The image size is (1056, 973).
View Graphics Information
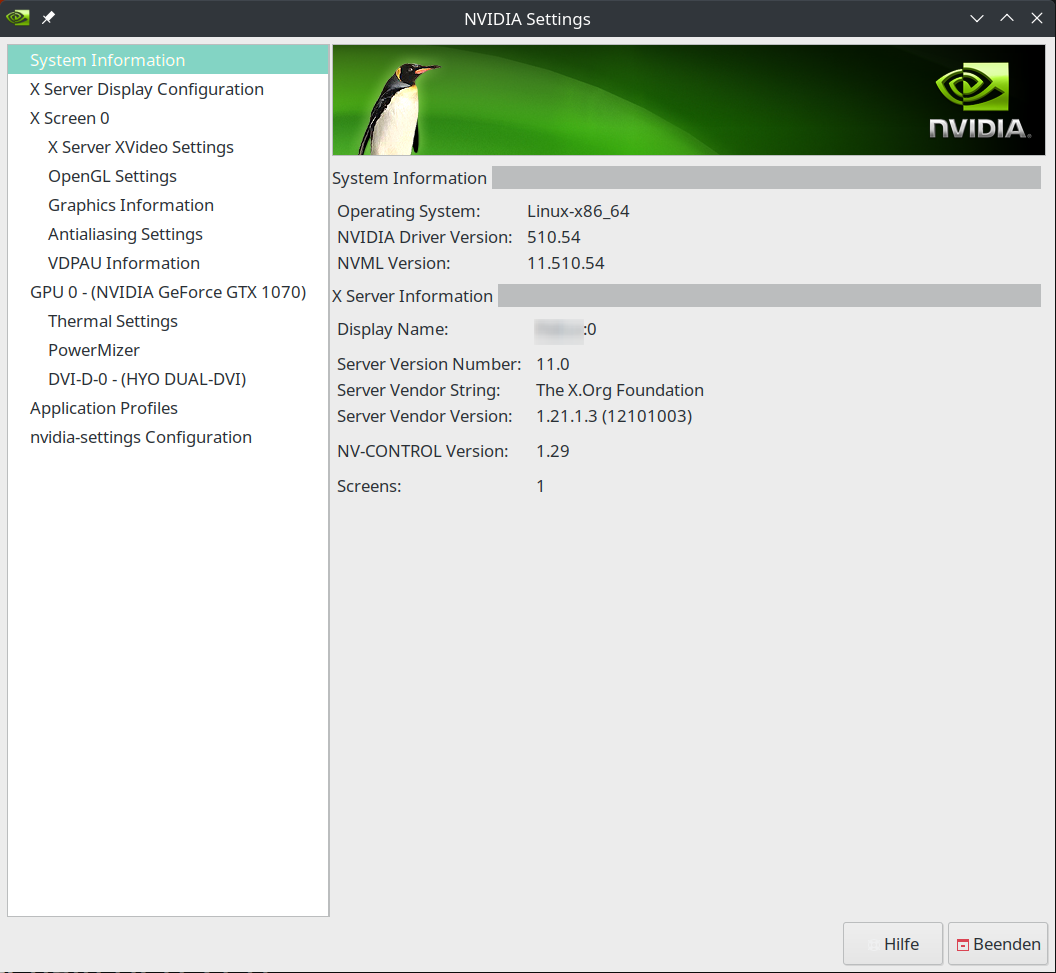pos(130,204)
